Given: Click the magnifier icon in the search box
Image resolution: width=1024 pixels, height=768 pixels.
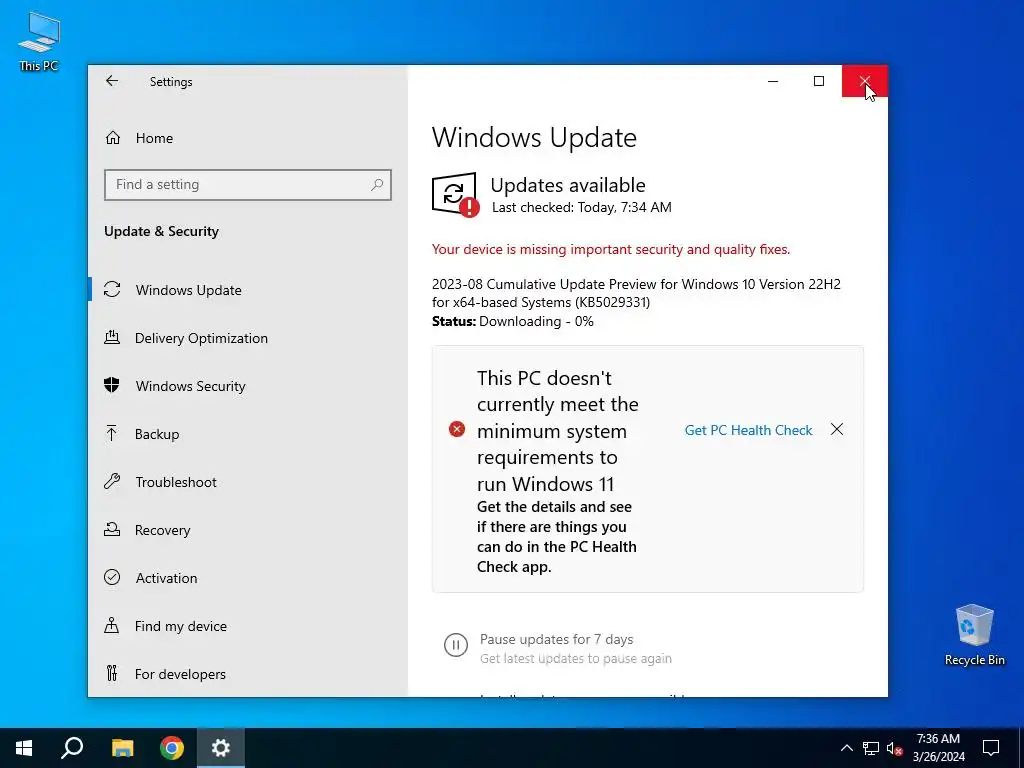Looking at the screenshot, I should (377, 185).
